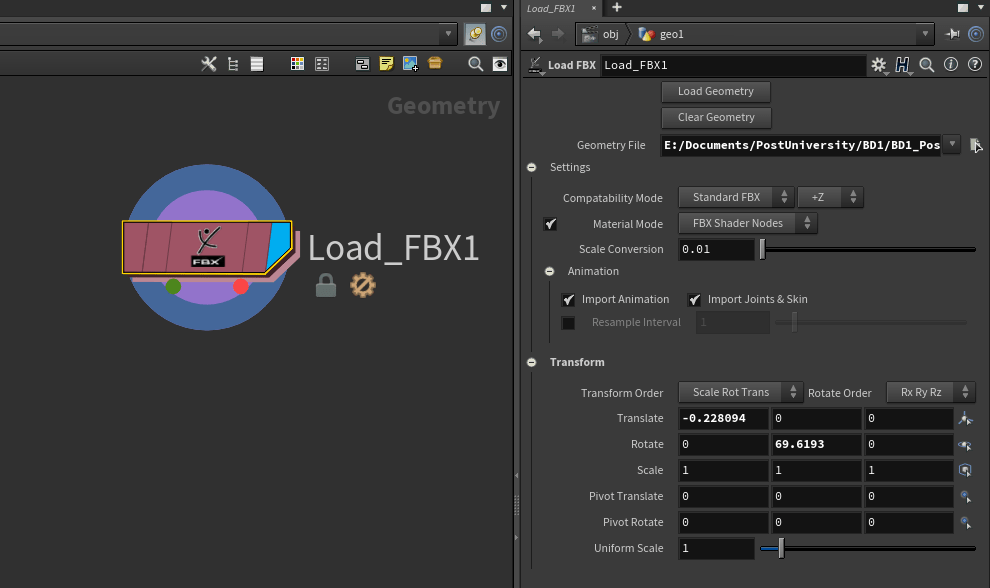The image size is (990, 588).
Task: Disable the Import Animation checkbox
Action: (568, 299)
